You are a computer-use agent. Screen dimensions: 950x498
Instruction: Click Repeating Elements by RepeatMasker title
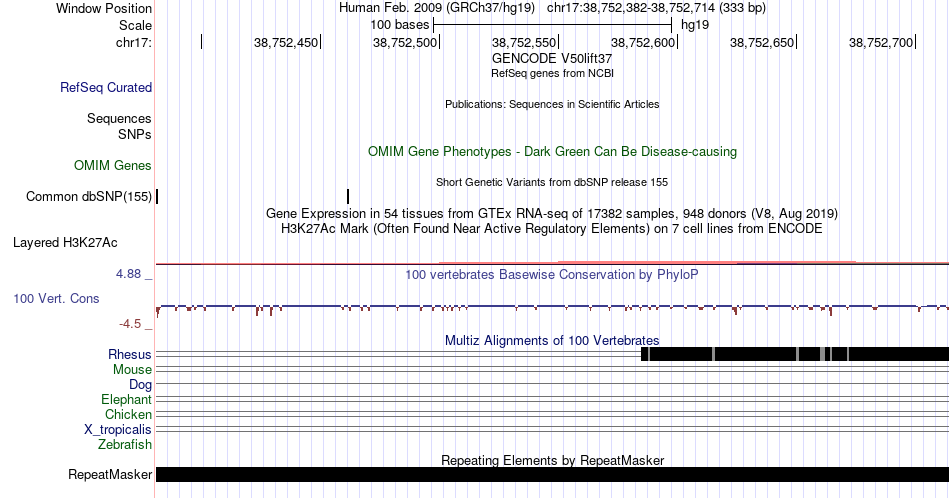click(552, 460)
